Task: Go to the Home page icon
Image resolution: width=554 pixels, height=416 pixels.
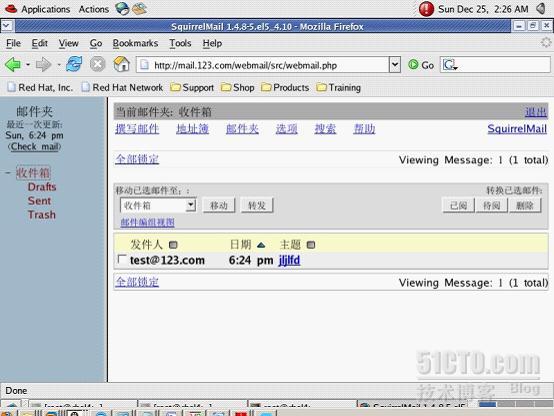Action: (x=121, y=64)
